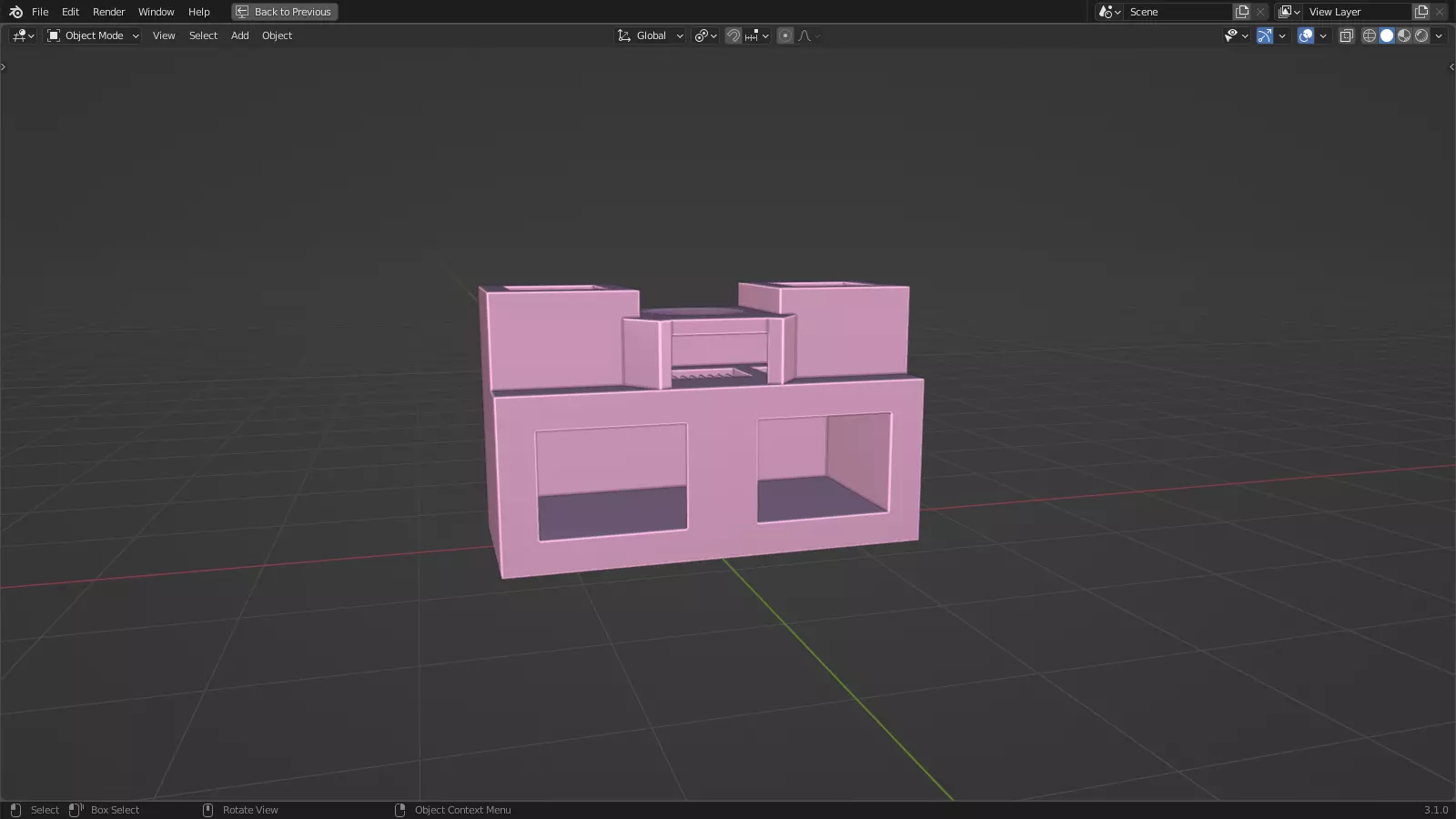
Task: Click the remove View Layer X icon
Action: point(1440,12)
